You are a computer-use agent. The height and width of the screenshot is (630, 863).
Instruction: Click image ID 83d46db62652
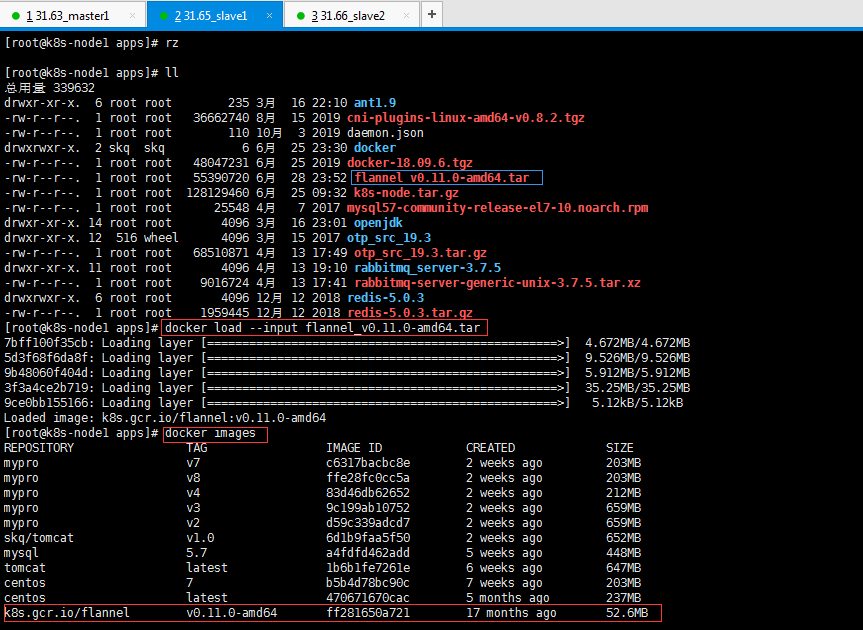pos(368,493)
